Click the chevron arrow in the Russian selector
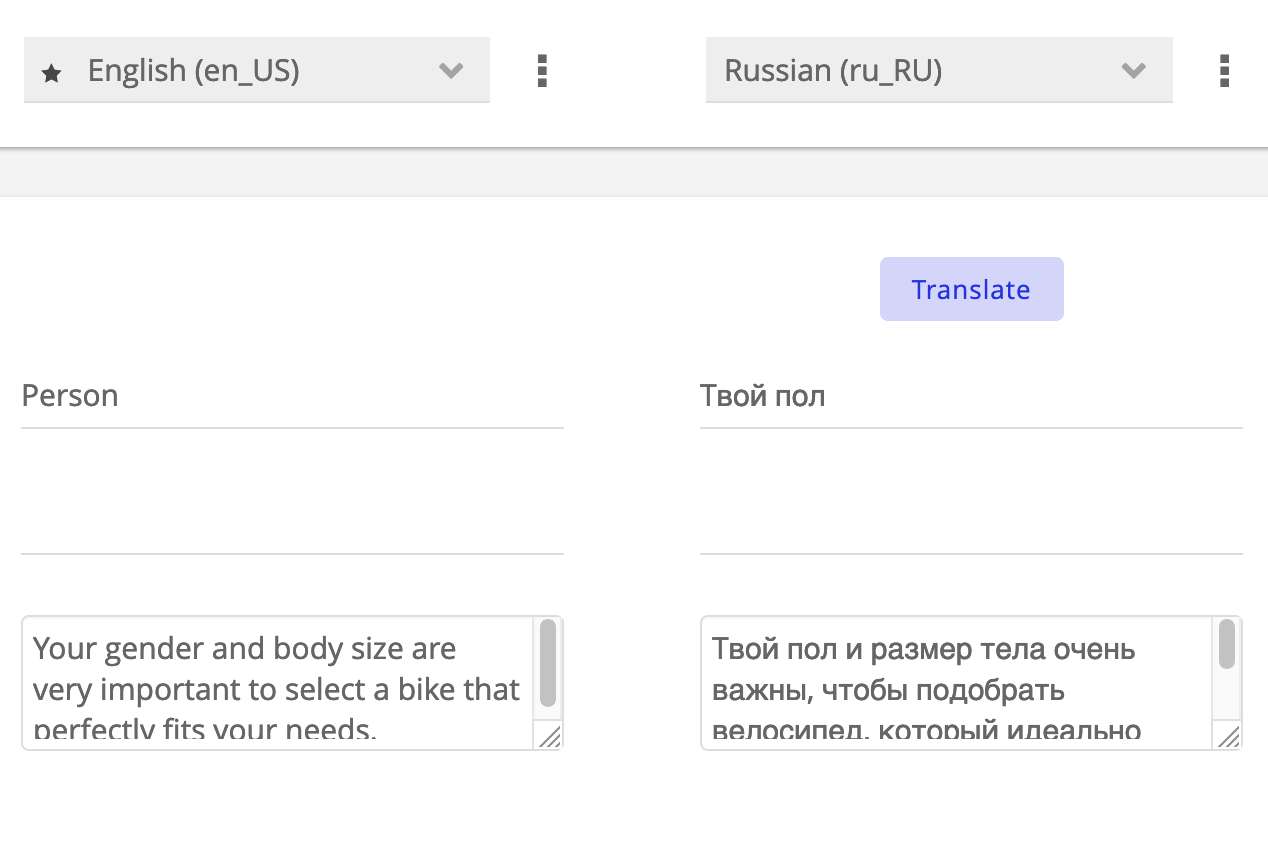This screenshot has height=866, width=1268. pos(1133,71)
